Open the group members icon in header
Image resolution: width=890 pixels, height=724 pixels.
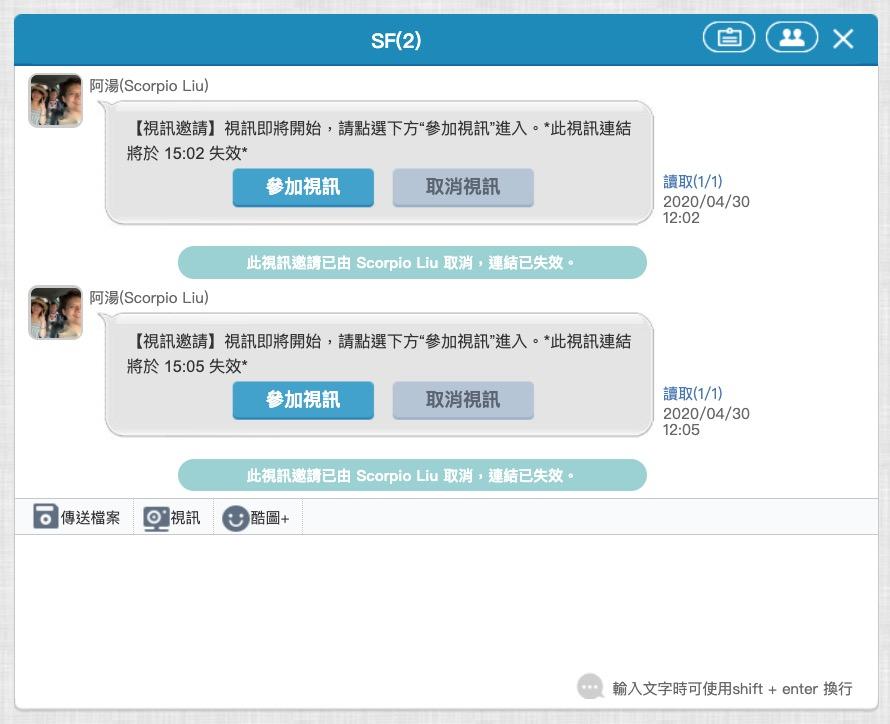(x=792, y=37)
